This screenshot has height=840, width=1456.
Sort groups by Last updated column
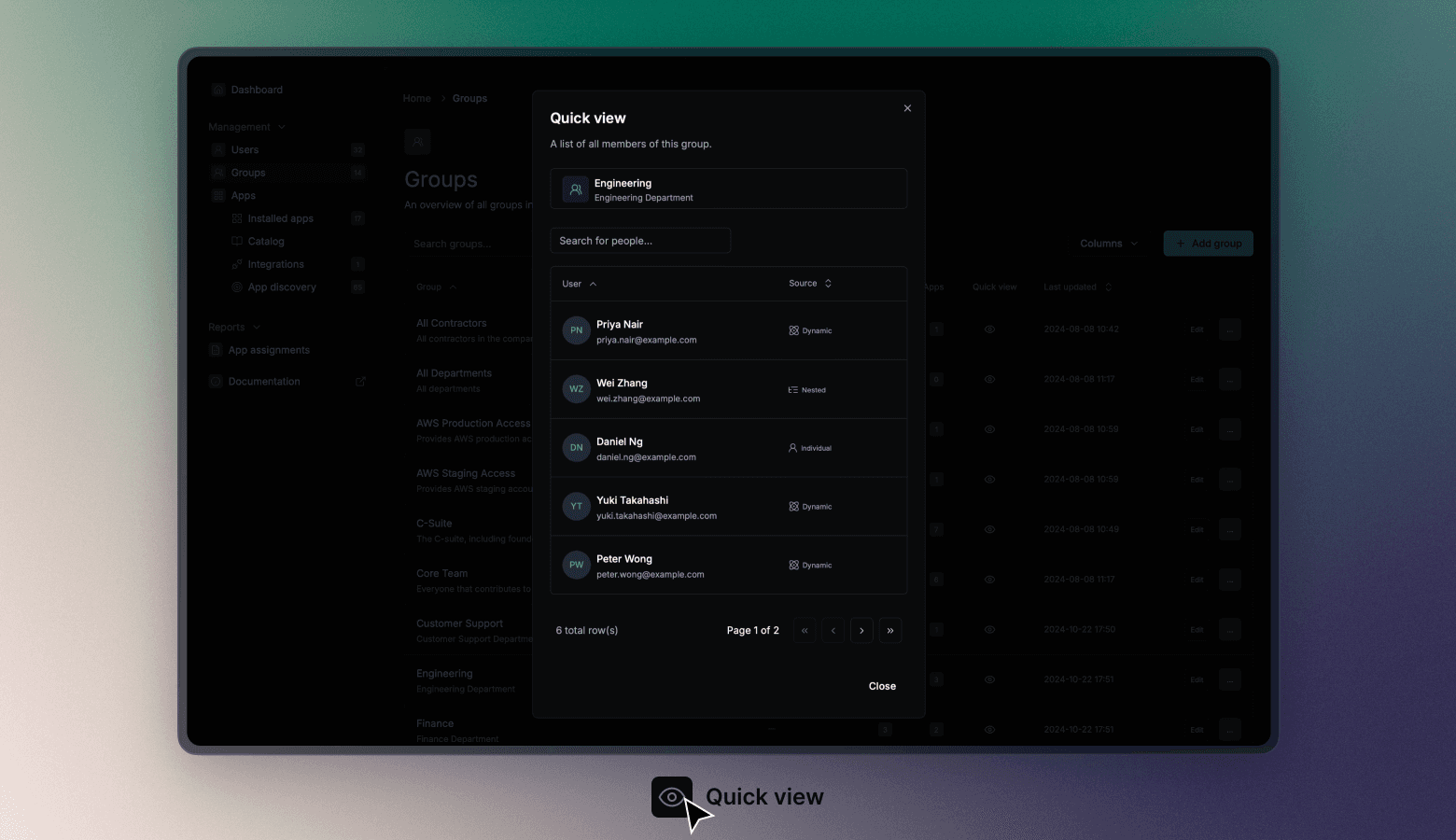coord(1078,287)
